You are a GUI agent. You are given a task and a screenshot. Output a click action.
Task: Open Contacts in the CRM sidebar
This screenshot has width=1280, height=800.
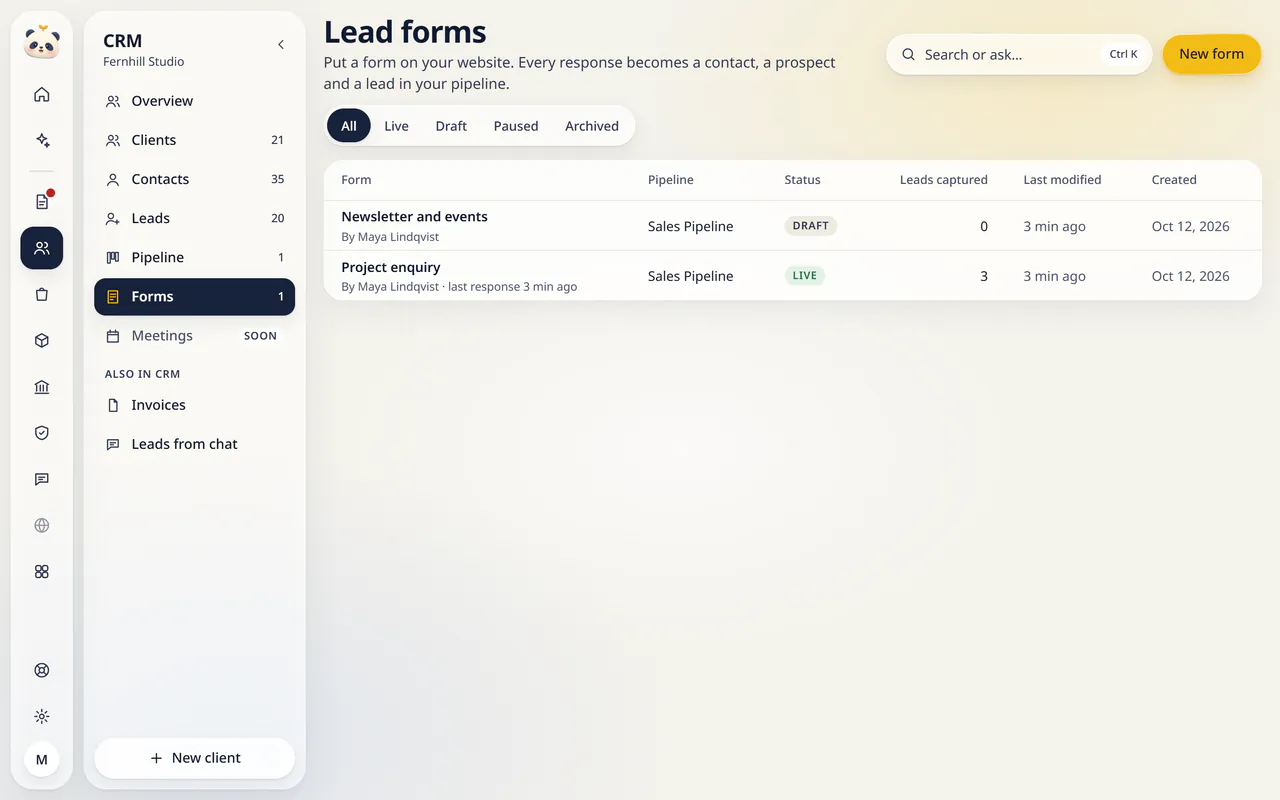click(x=195, y=179)
